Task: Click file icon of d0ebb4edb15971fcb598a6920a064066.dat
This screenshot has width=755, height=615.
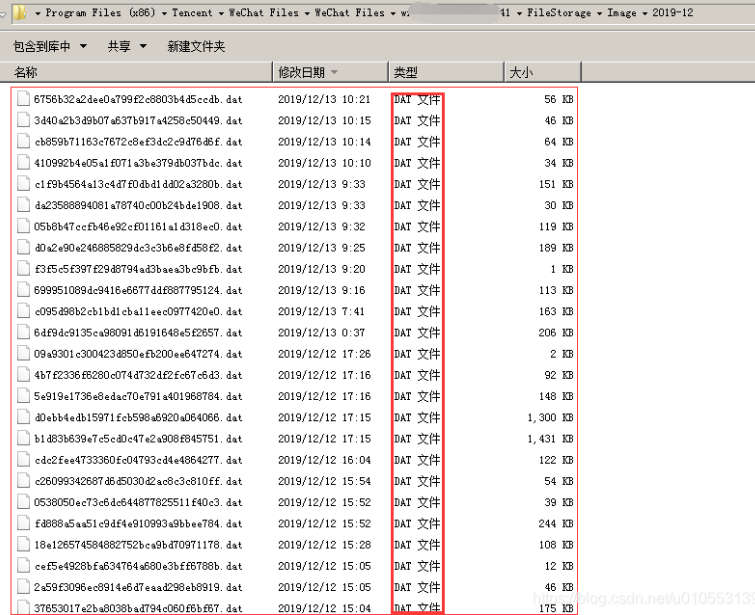Action: tap(23, 417)
